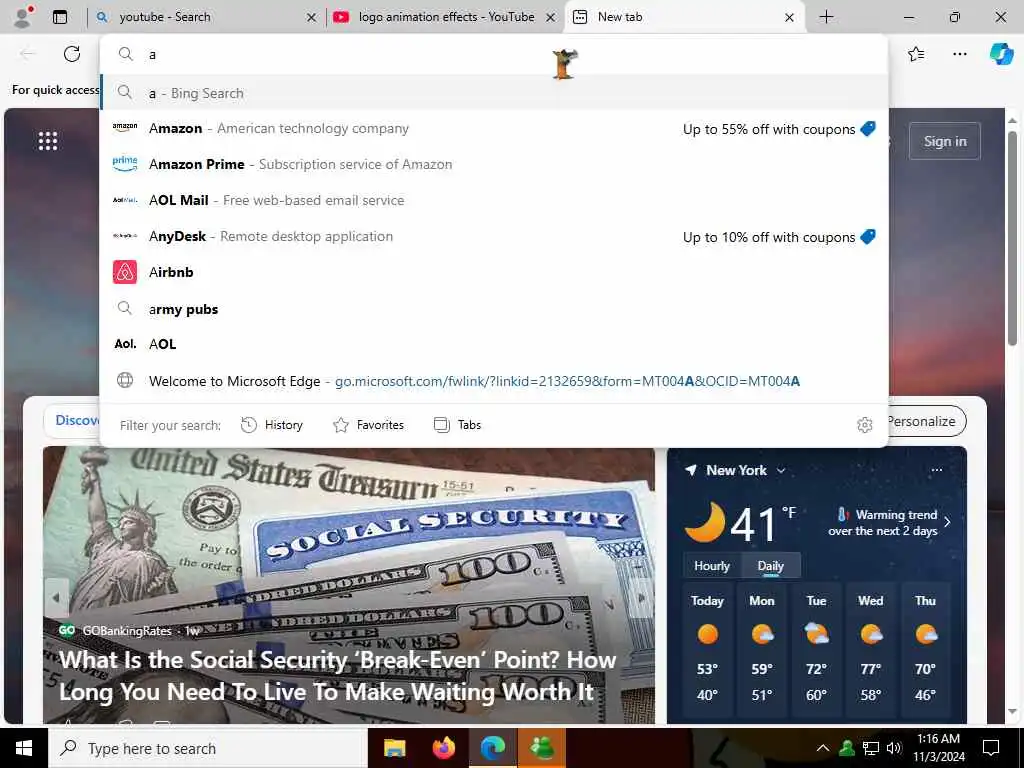Click the GOBankingRates source label
Viewport: 1024px width, 768px height.
tap(127, 631)
